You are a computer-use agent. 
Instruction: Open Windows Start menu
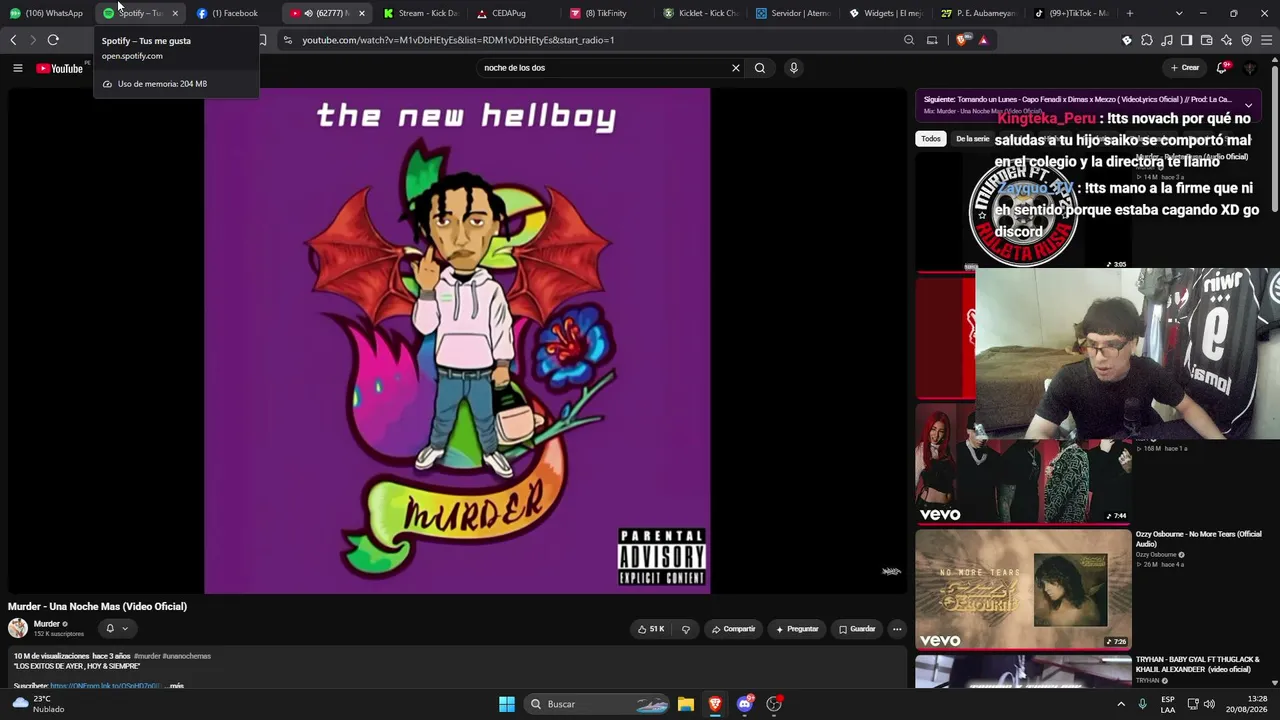click(507, 704)
